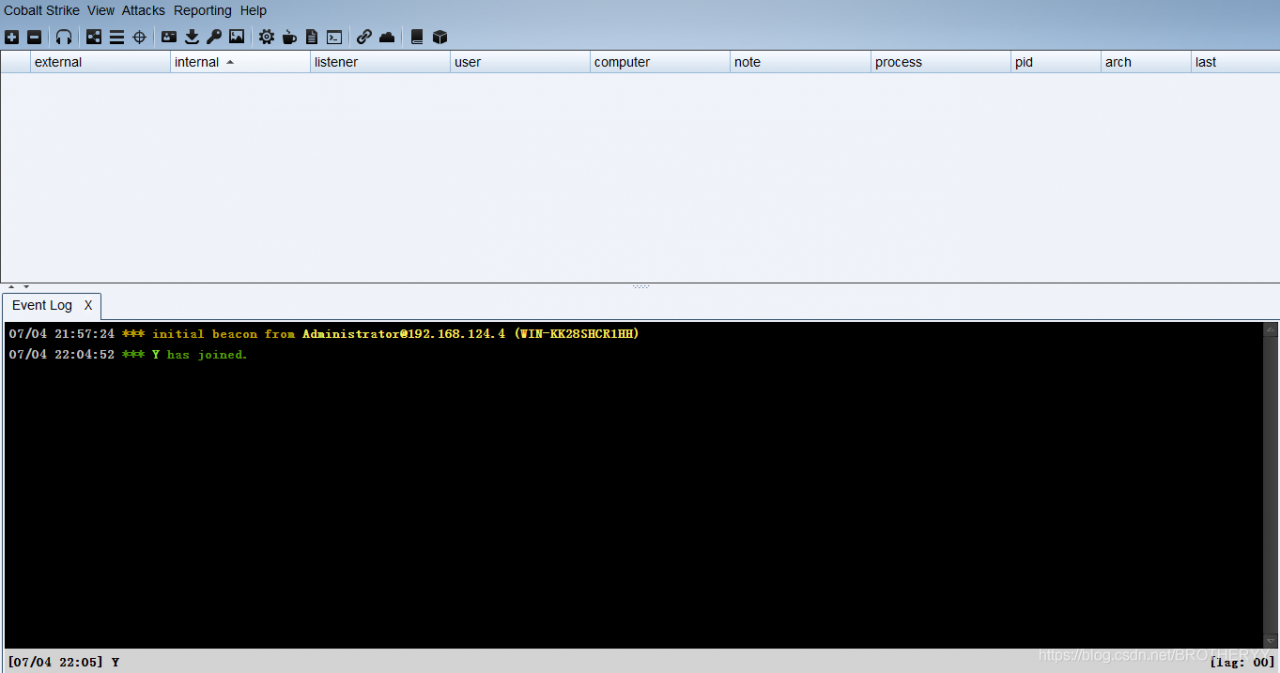Open keystrokes via the key icon
The width and height of the screenshot is (1280, 673).
pos(214,37)
